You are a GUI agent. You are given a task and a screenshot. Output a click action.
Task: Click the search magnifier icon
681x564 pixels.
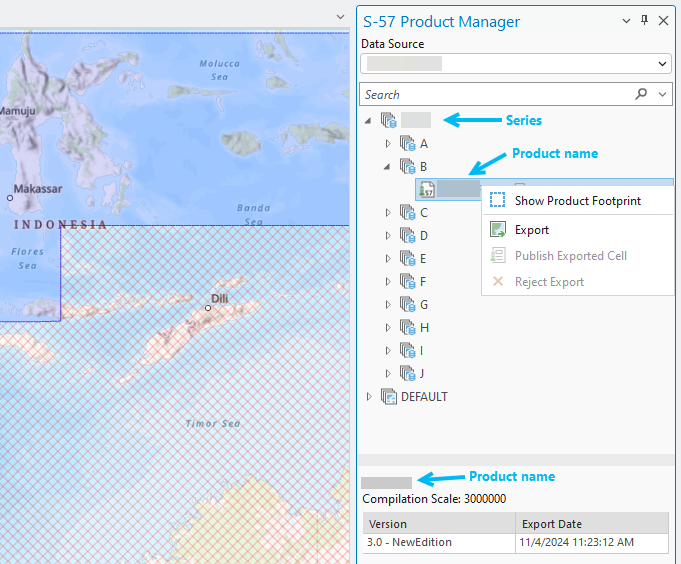pyautogui.click(x=641, y=94)
